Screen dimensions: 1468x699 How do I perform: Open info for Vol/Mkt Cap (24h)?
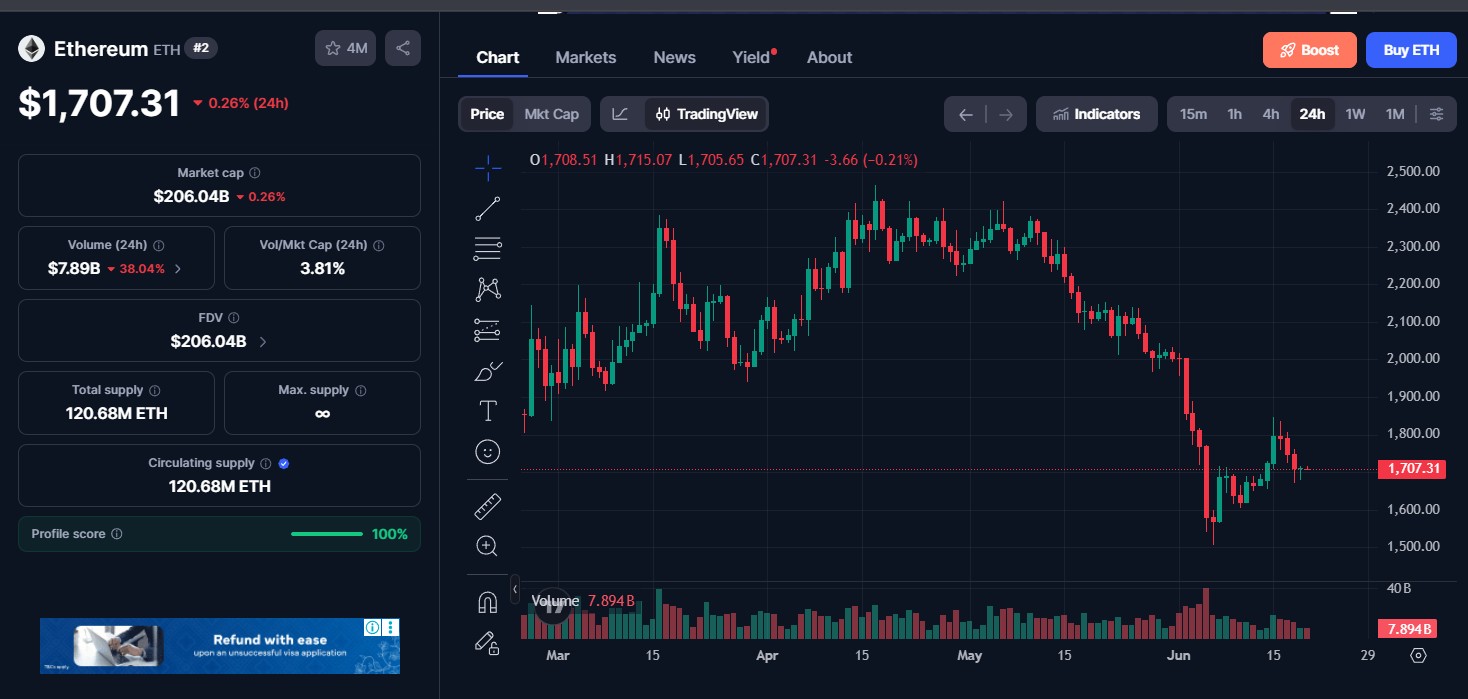point(378,245)
